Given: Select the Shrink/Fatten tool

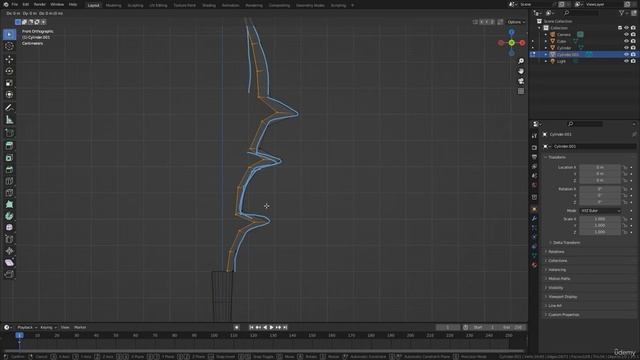Looking at the screenshot, I should pos(9,251).
